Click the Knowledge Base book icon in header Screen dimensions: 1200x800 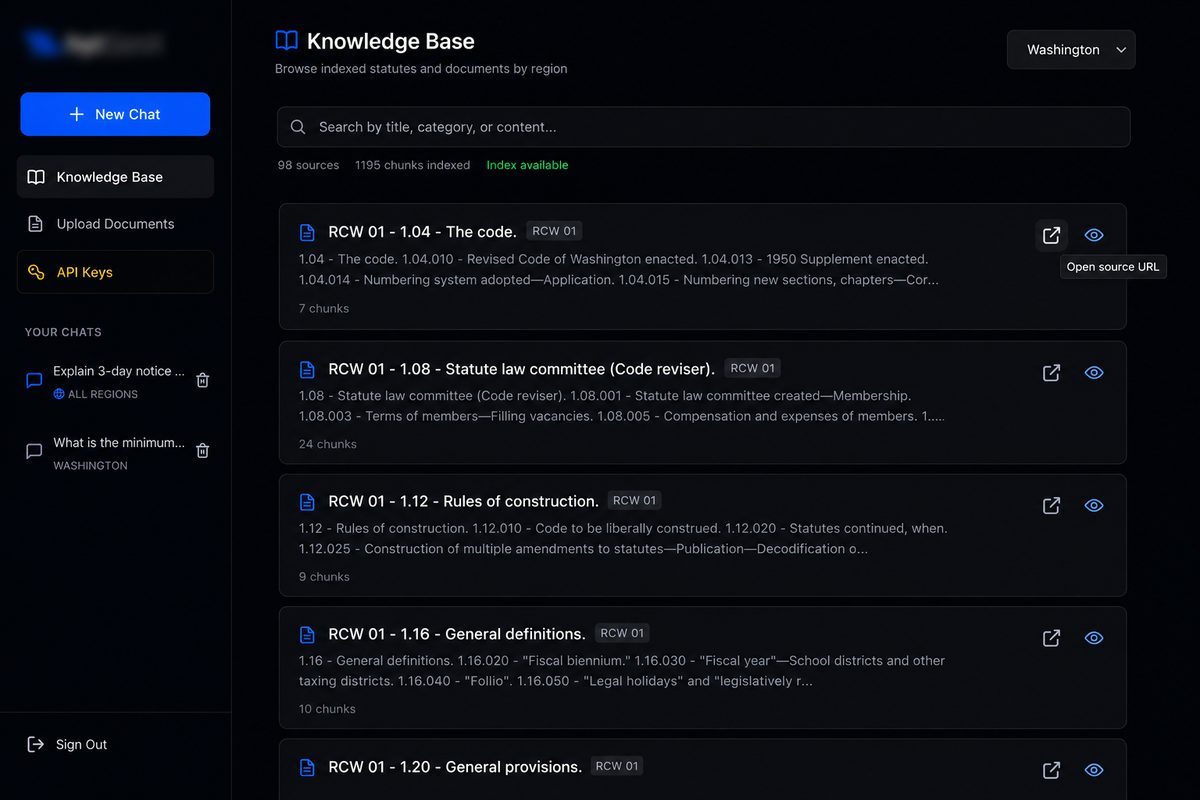click(x=286, y=41)
